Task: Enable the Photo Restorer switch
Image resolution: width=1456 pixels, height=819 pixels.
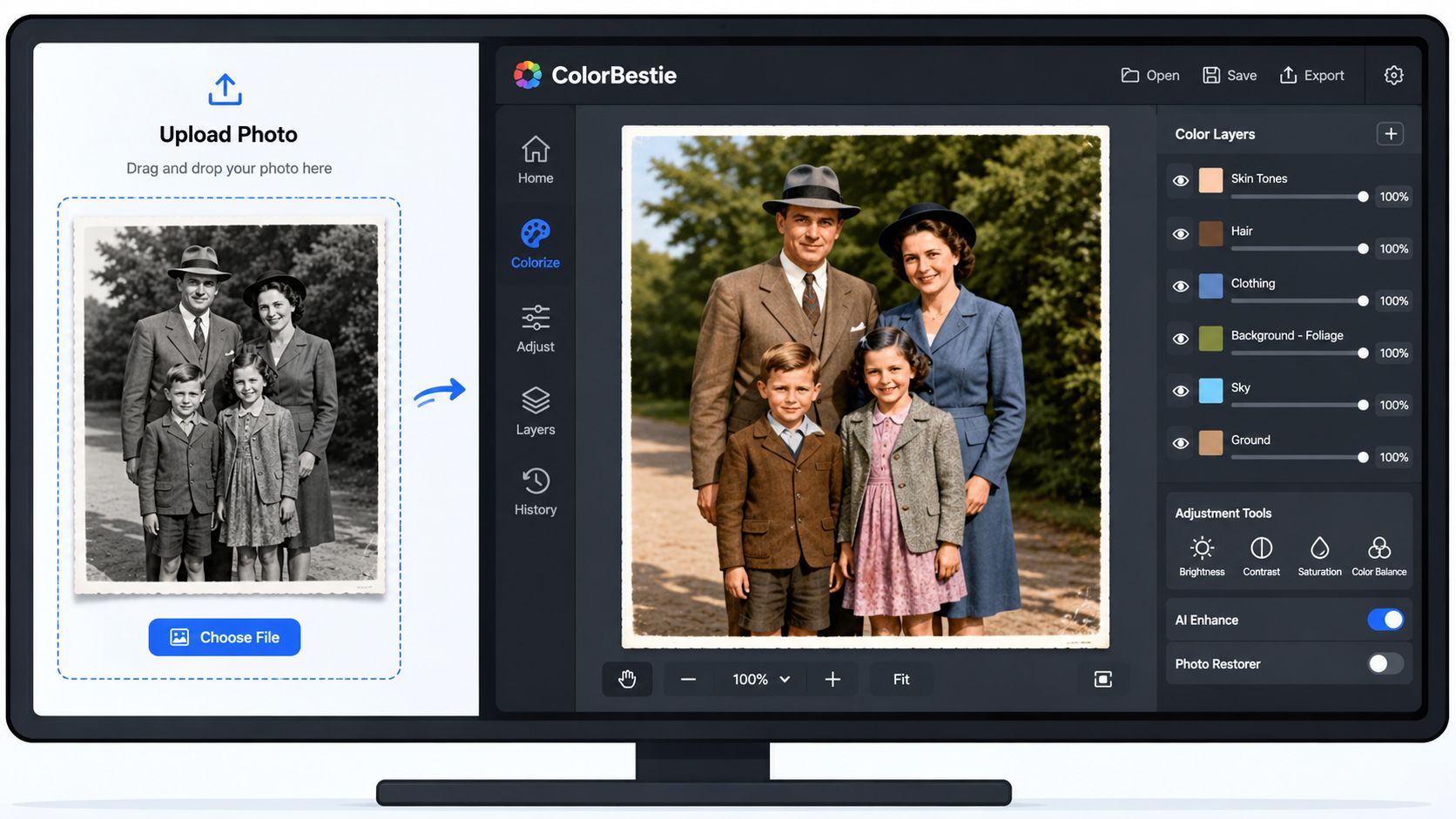Action: 1385,663
